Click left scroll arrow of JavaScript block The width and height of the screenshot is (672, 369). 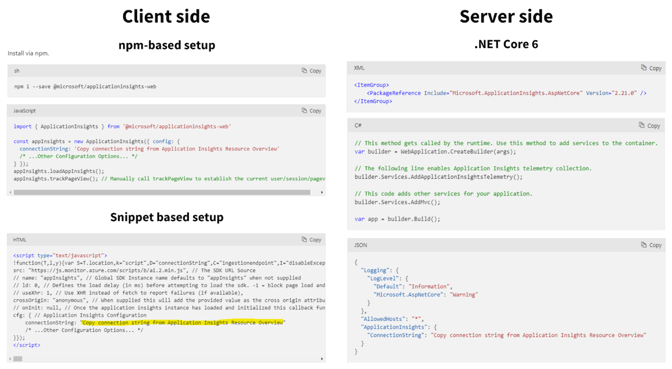coord(10,192)
